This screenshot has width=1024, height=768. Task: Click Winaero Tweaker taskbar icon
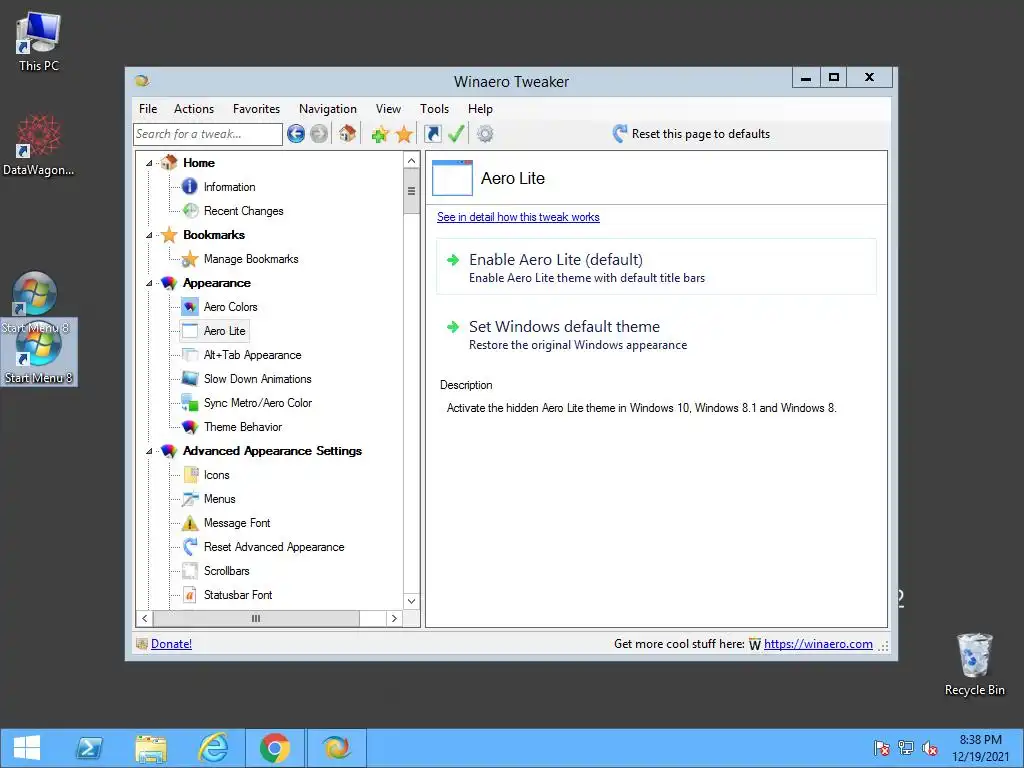click(x=336, y=748)
